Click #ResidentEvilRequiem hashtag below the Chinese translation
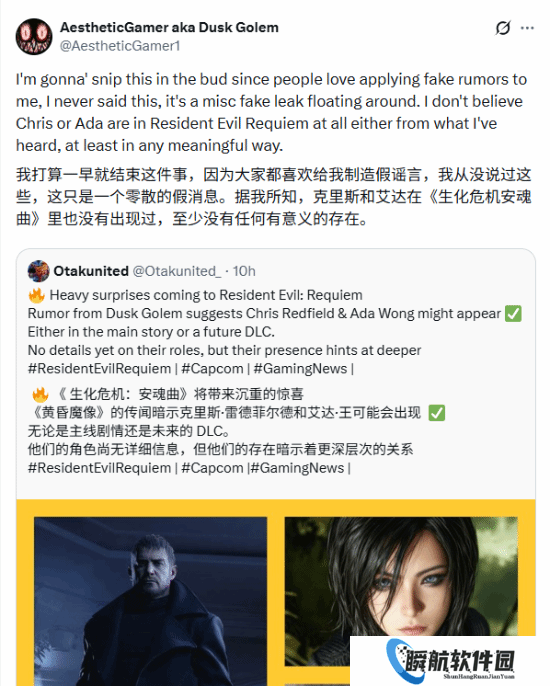Image resolution: width=550 pixels, height=686 pixels. [x=99, y=468]
